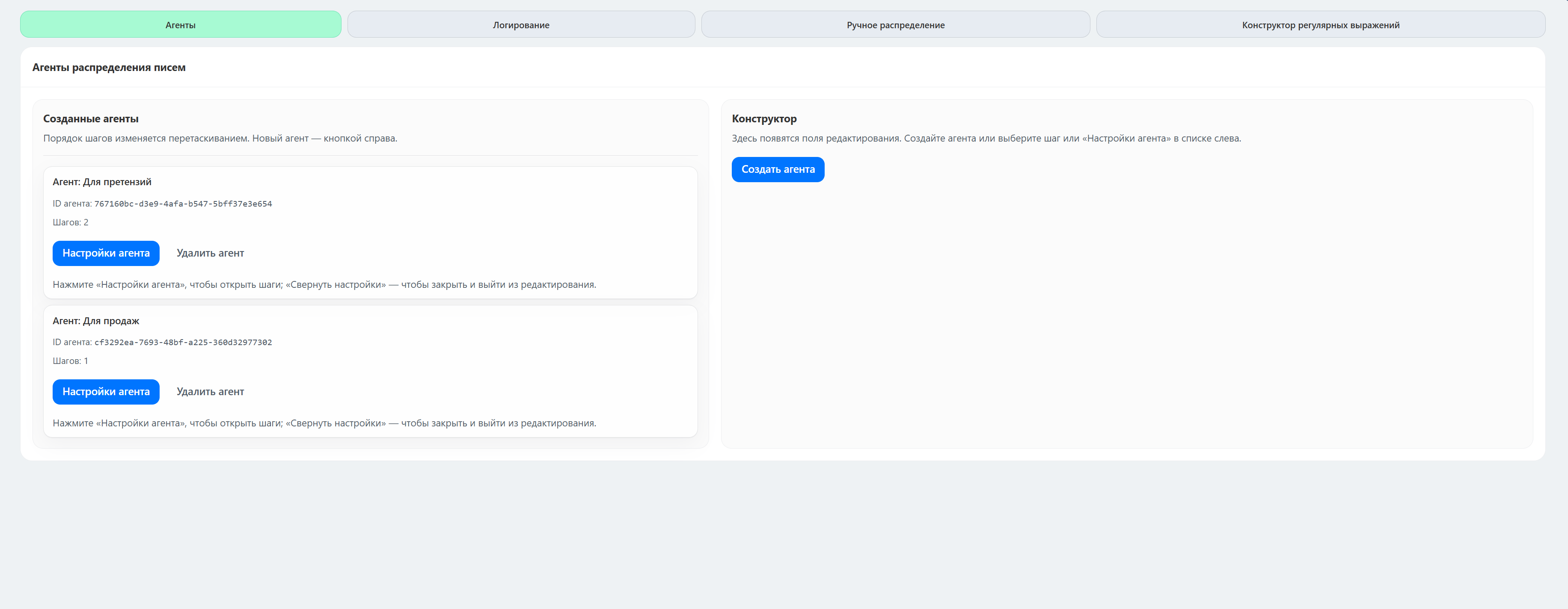Image resolution: width=1568 pixels, height=609 pixels.
Task: Click Агенты распределения писем page title
Action: [109, 68]
